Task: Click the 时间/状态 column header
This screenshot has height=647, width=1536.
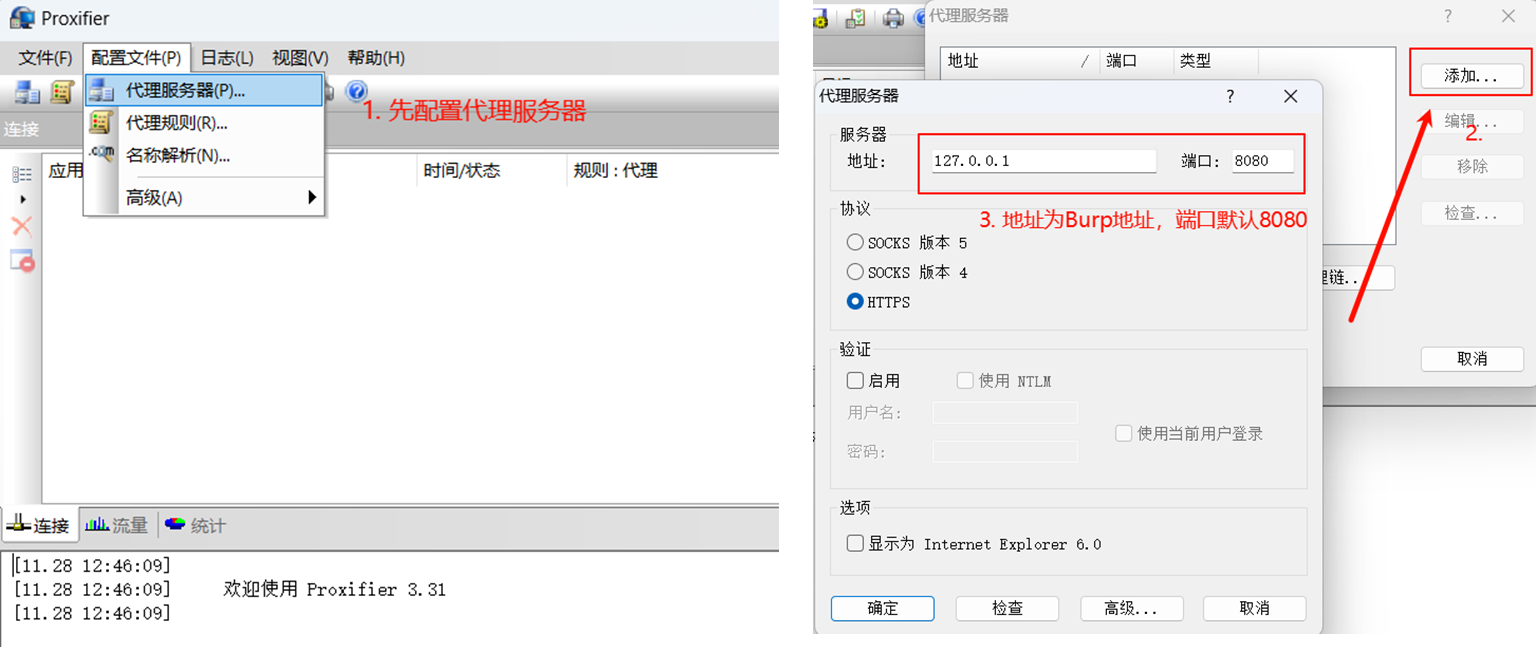Action: pyautogui.click(x=491, y=171)
